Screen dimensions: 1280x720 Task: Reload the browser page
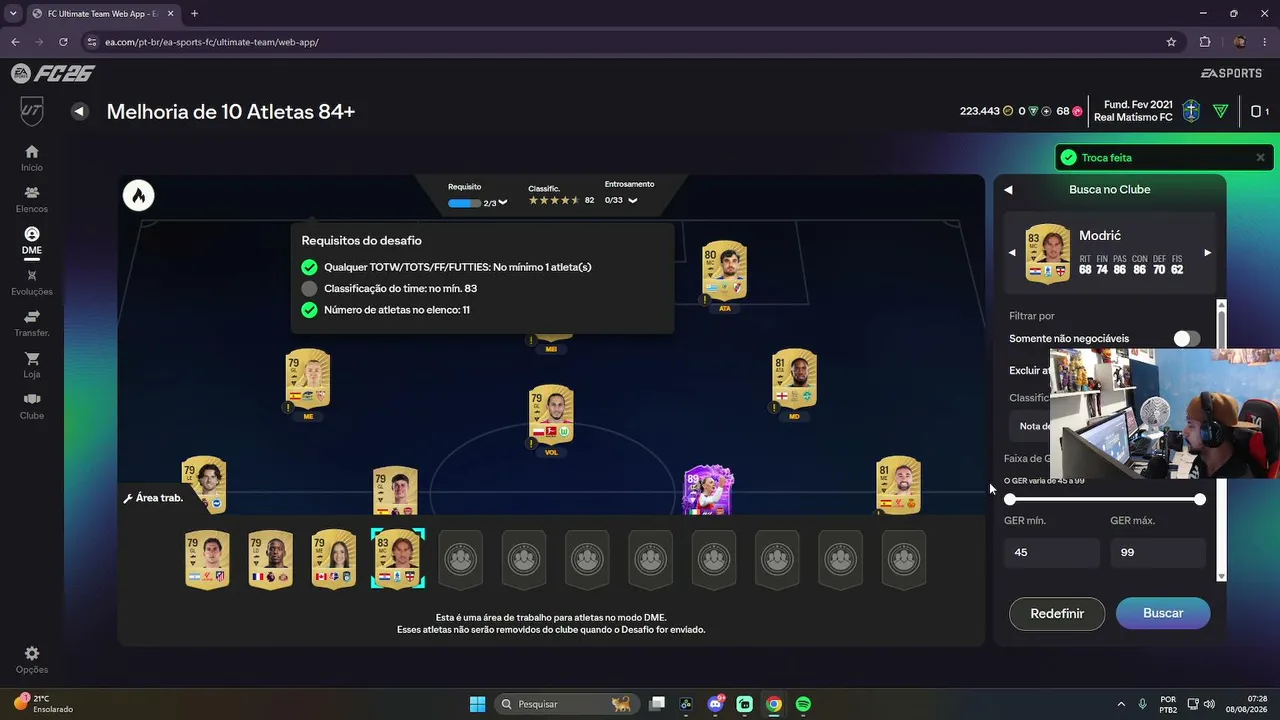[63, 42]
